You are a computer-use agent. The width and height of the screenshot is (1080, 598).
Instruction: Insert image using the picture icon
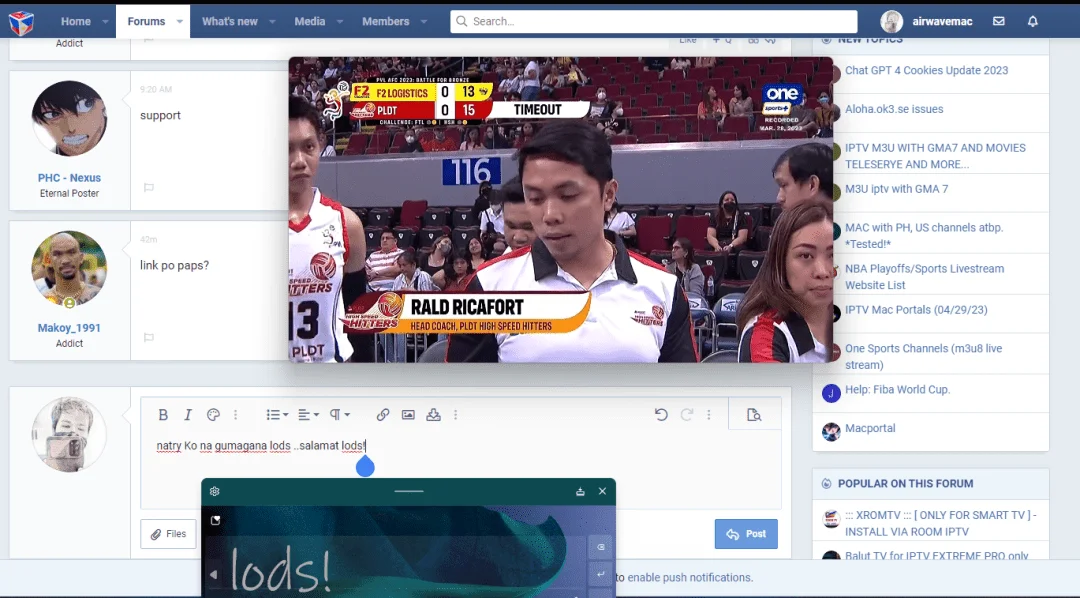408,415
